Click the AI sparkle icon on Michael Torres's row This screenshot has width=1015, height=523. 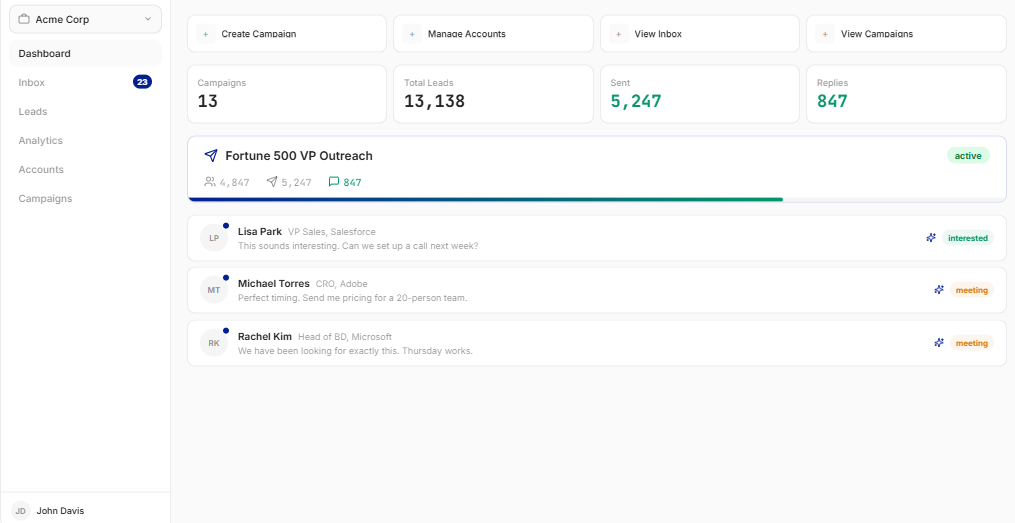tap(939, 290)
